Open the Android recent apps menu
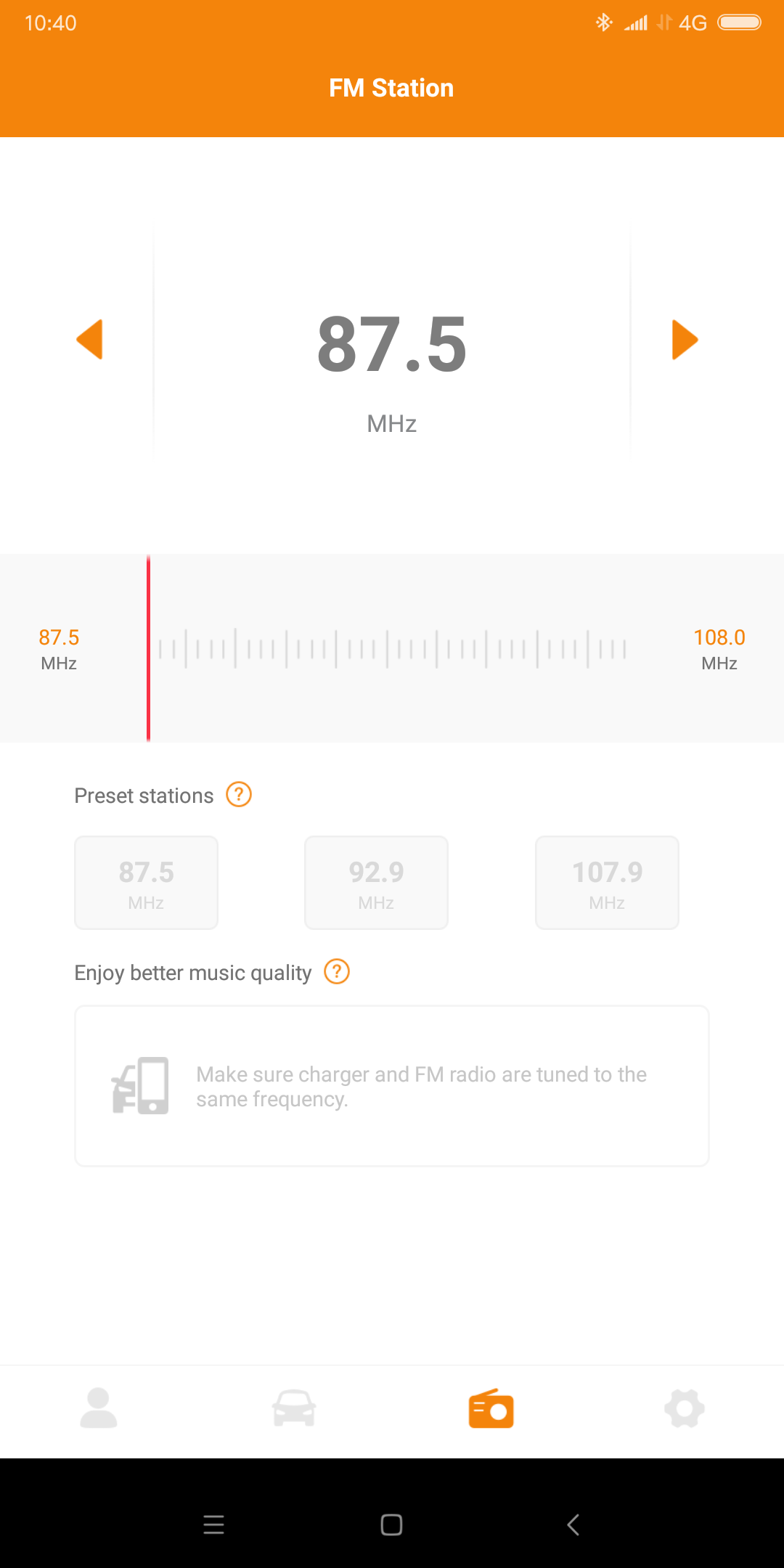Screen dimensions: 784x1568 coord(213,1524)
